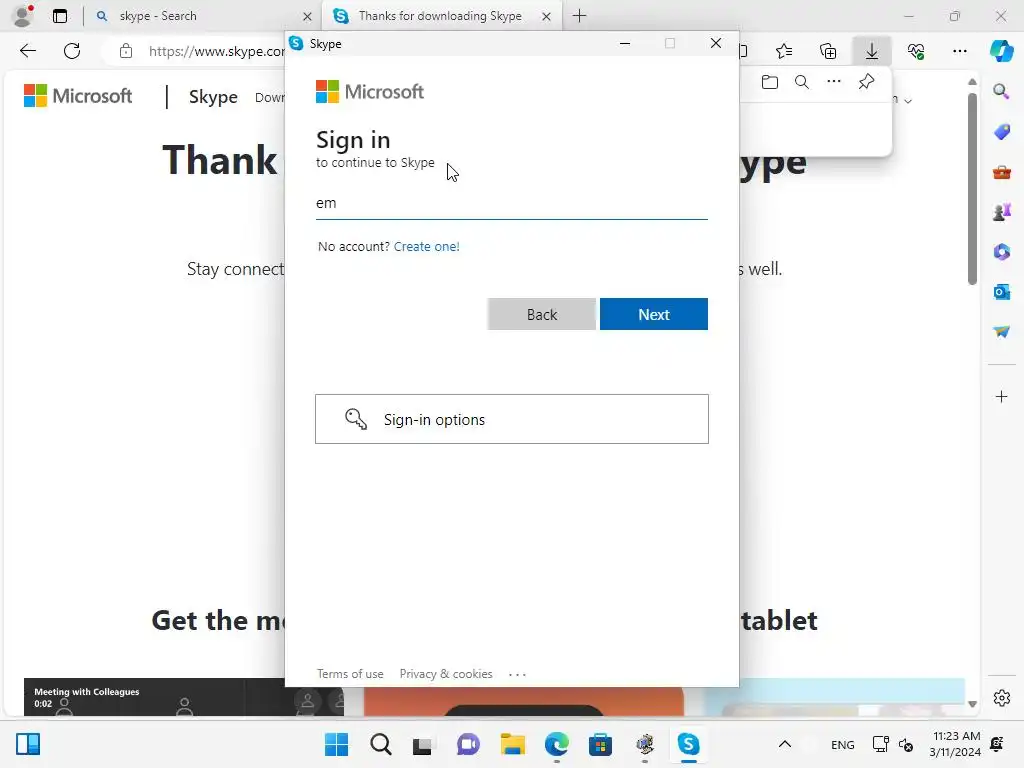
Task: Open taskbar Search
Action: tap(380, 744)
